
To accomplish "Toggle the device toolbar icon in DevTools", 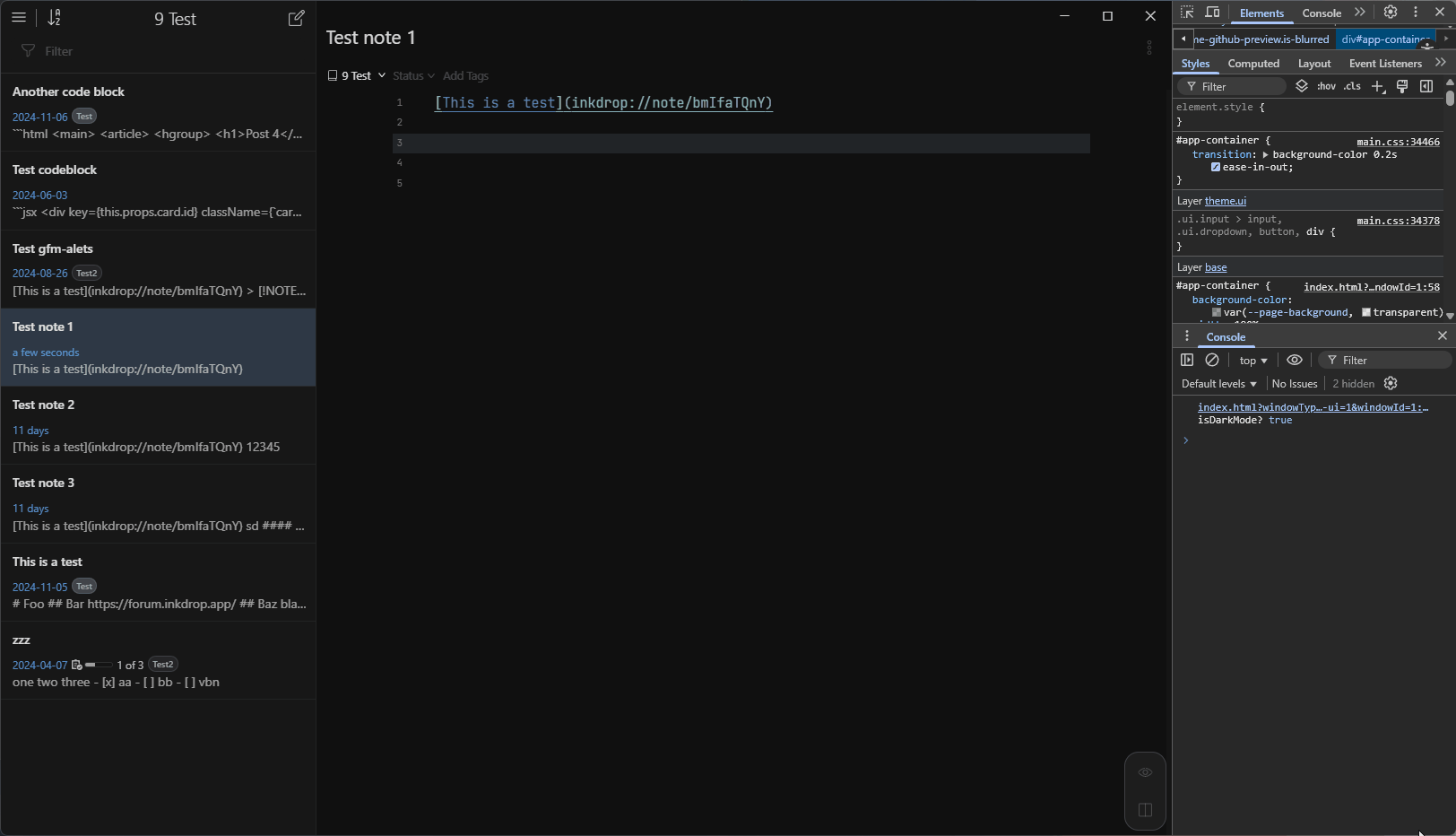I will click(1212, 13).
